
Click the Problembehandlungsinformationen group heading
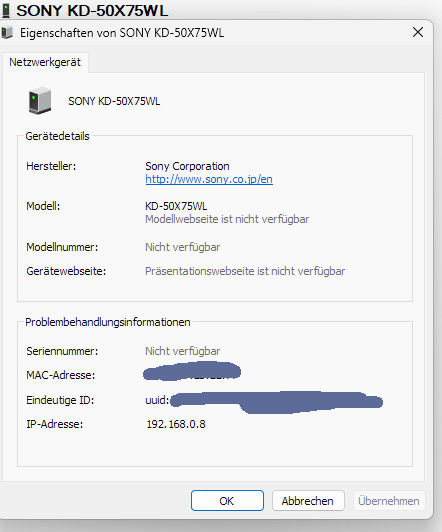click(x=108, y=322)
